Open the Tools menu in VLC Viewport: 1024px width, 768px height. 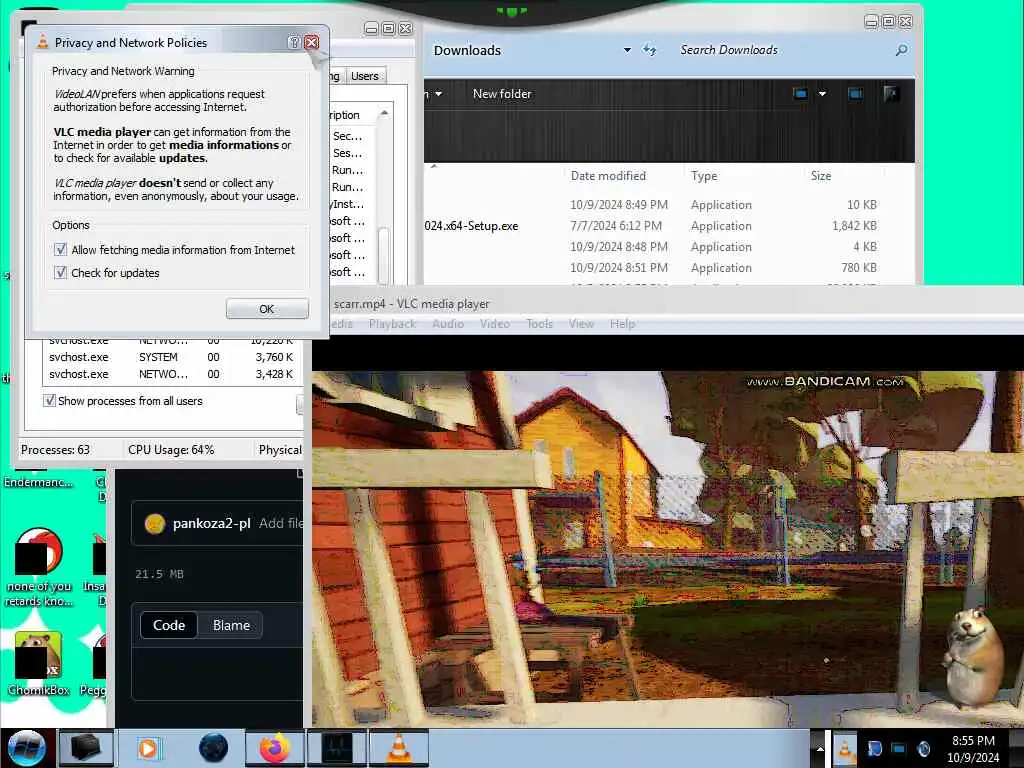pyautogui.click(x=539, y=324)
